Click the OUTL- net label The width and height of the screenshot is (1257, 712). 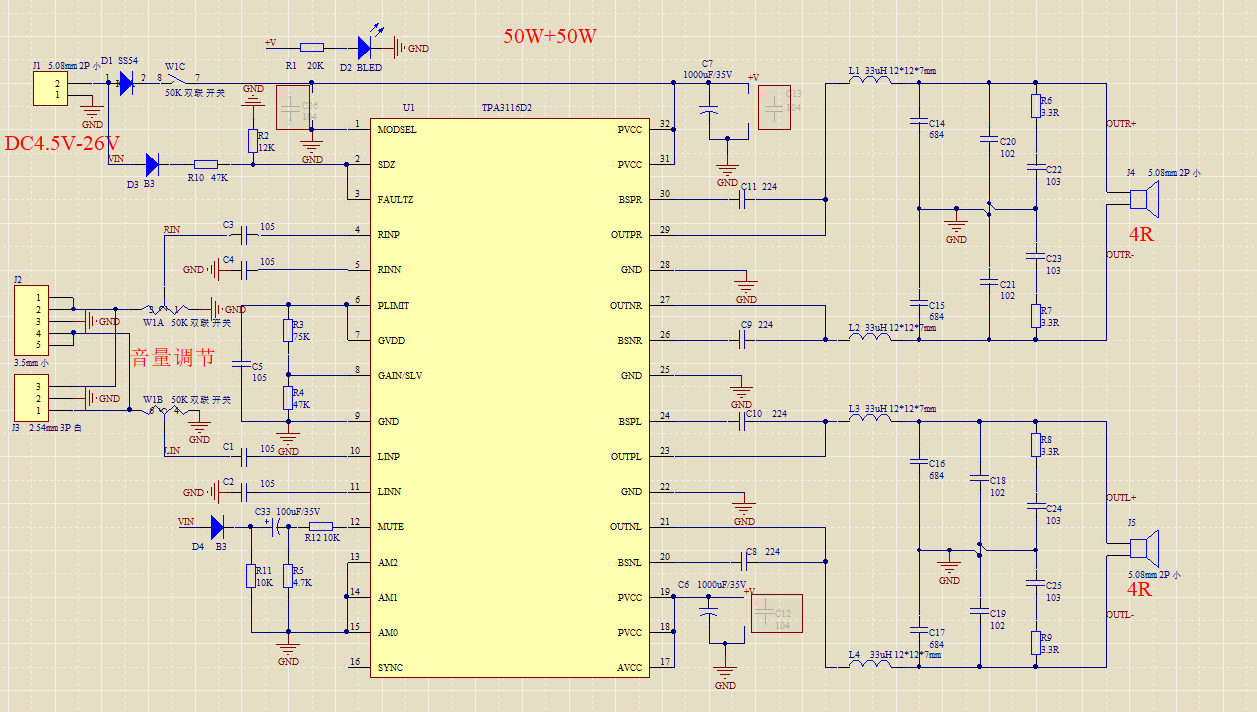click(1120, 614)
